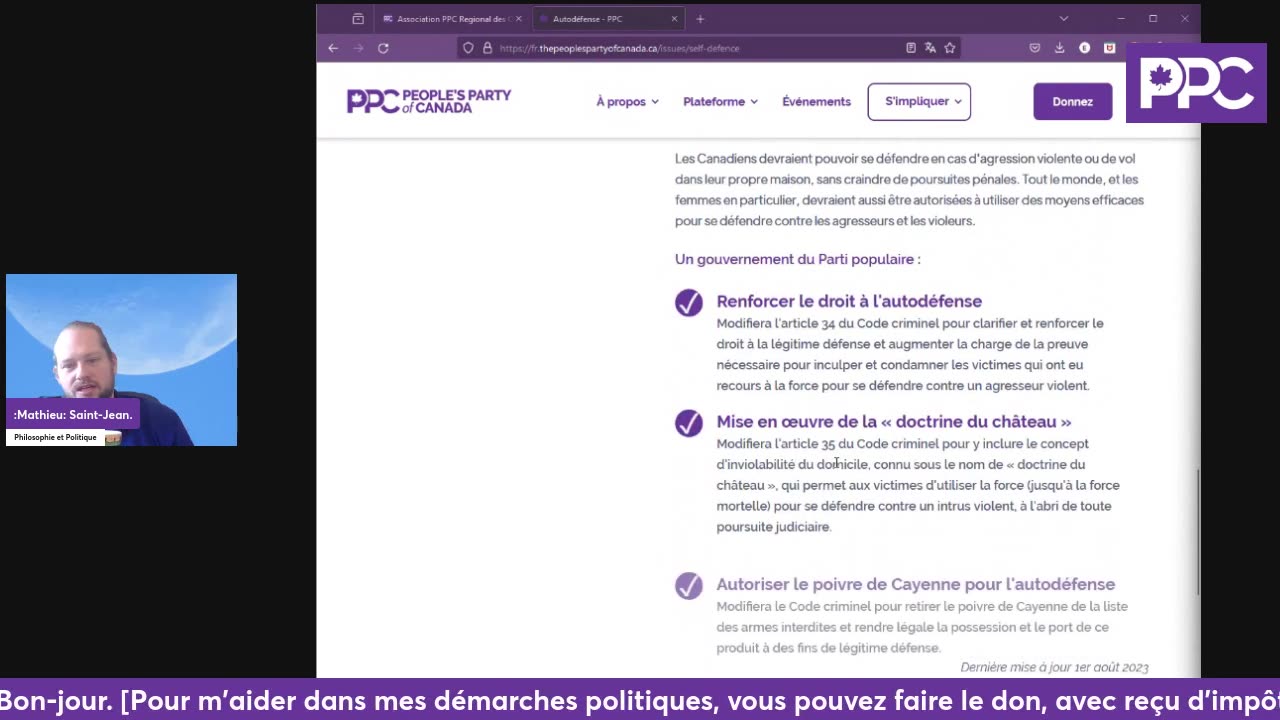This screenshot has width=1280, height=720.
Task: Switch to the Association PPC Regional tab
Action: point(453,19)
